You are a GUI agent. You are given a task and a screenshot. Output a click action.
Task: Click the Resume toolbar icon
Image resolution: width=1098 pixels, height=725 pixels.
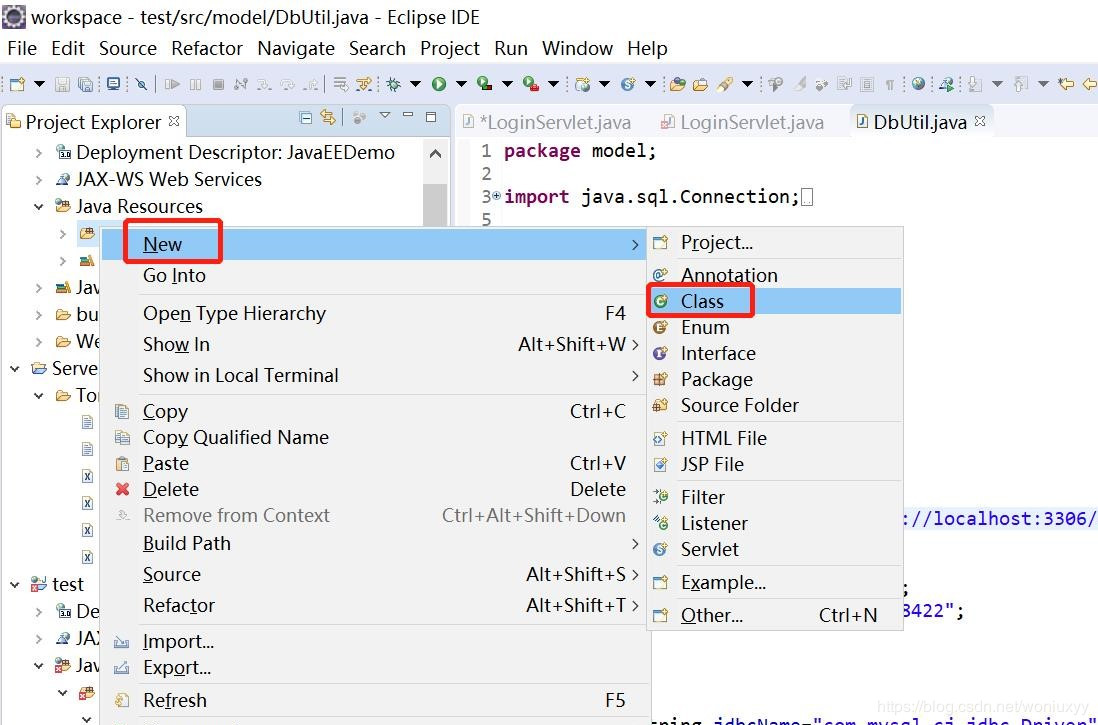(x=172, y=84)
